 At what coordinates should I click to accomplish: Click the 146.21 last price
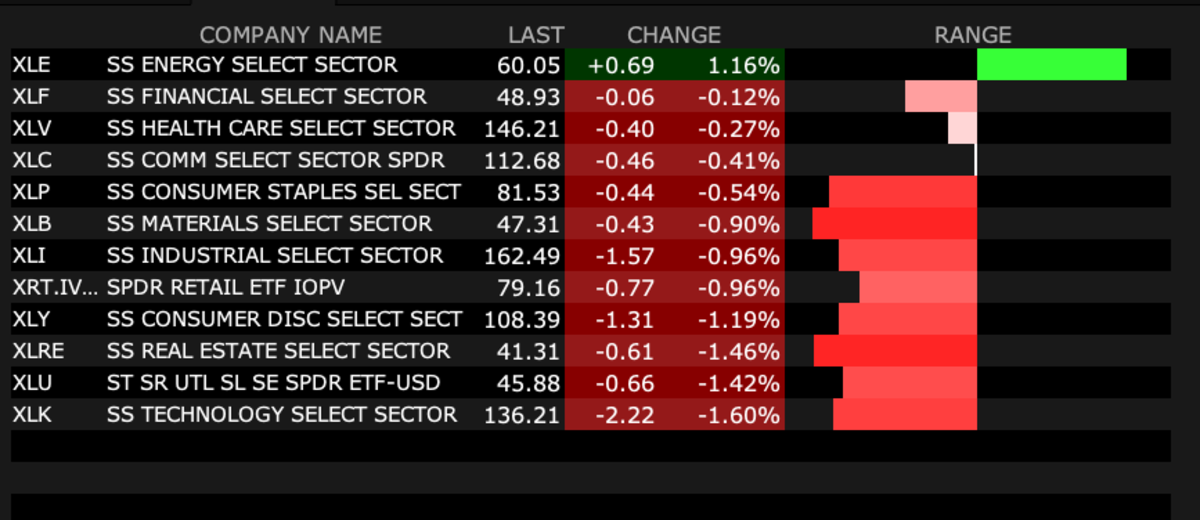tap(522, 129)
